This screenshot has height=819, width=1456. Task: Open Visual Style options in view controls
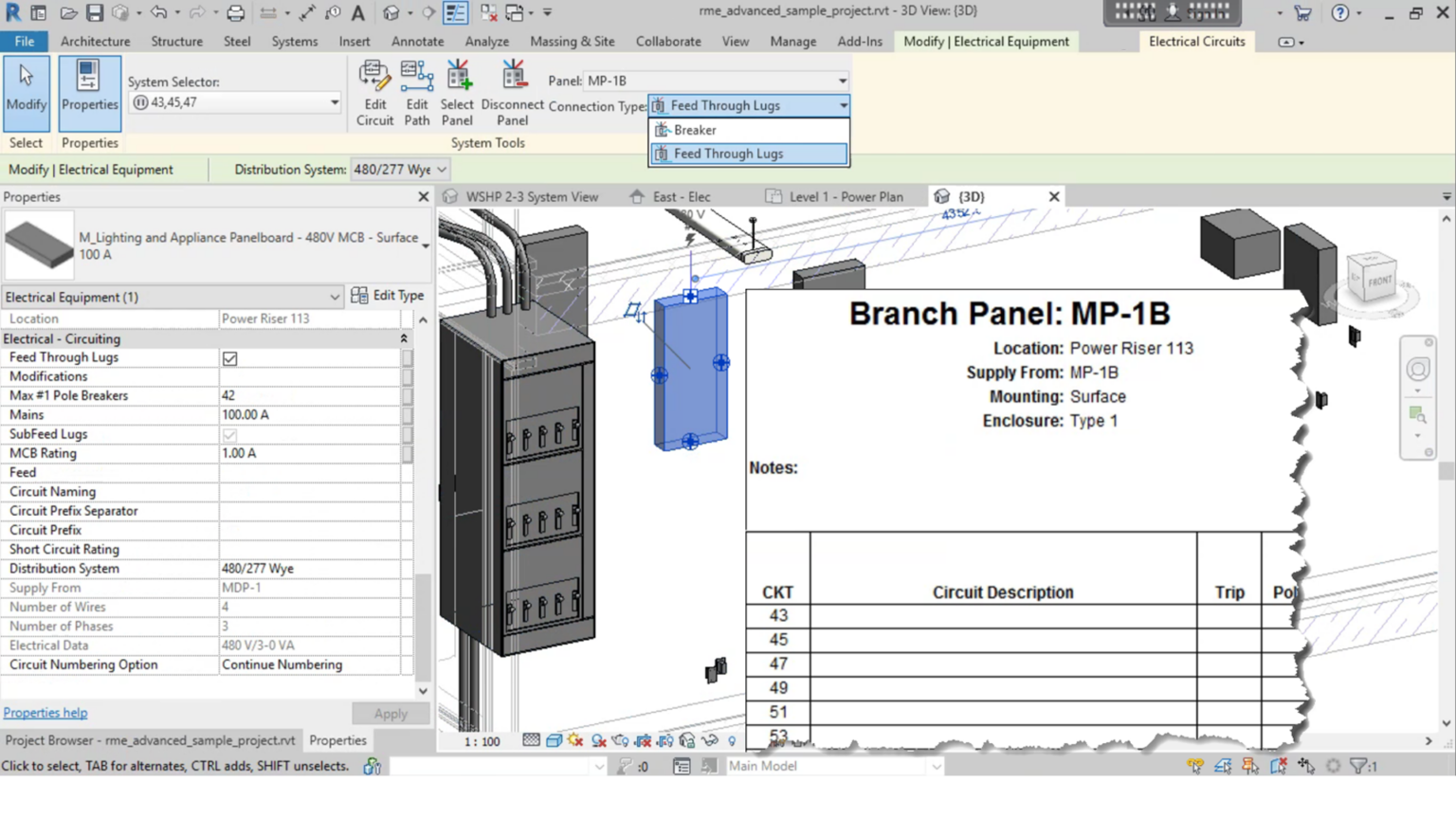click(x=555, y=741)
